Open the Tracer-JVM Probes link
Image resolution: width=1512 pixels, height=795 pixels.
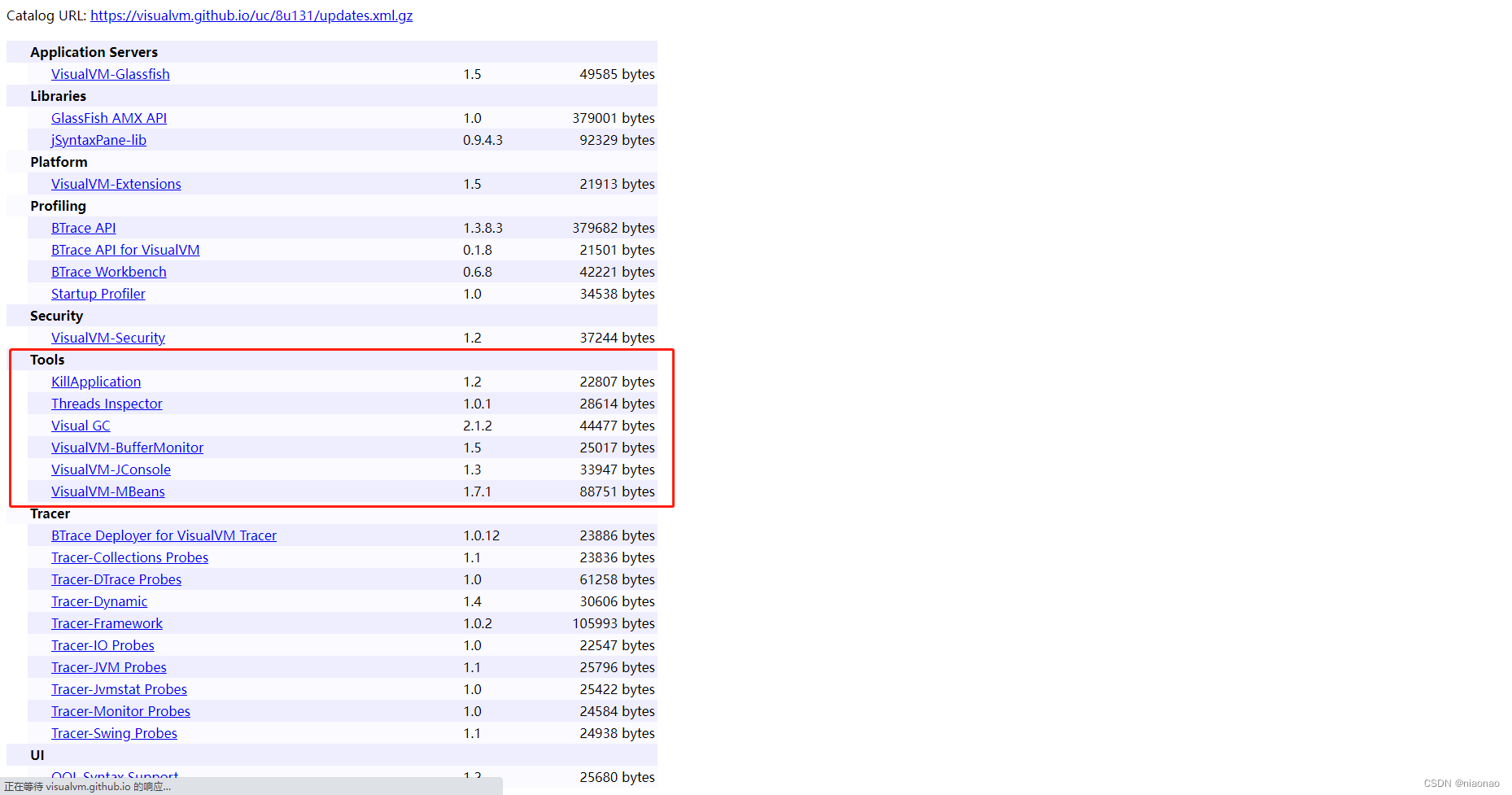coord(109,667)
